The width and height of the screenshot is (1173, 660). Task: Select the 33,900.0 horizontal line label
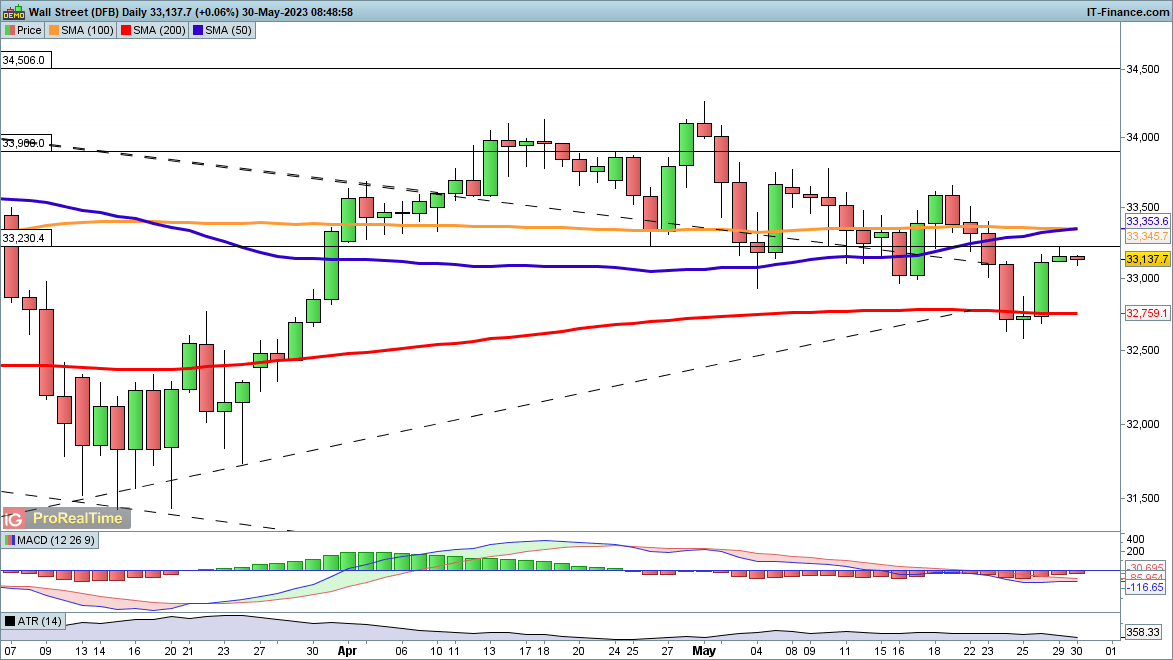click(26, 143)
